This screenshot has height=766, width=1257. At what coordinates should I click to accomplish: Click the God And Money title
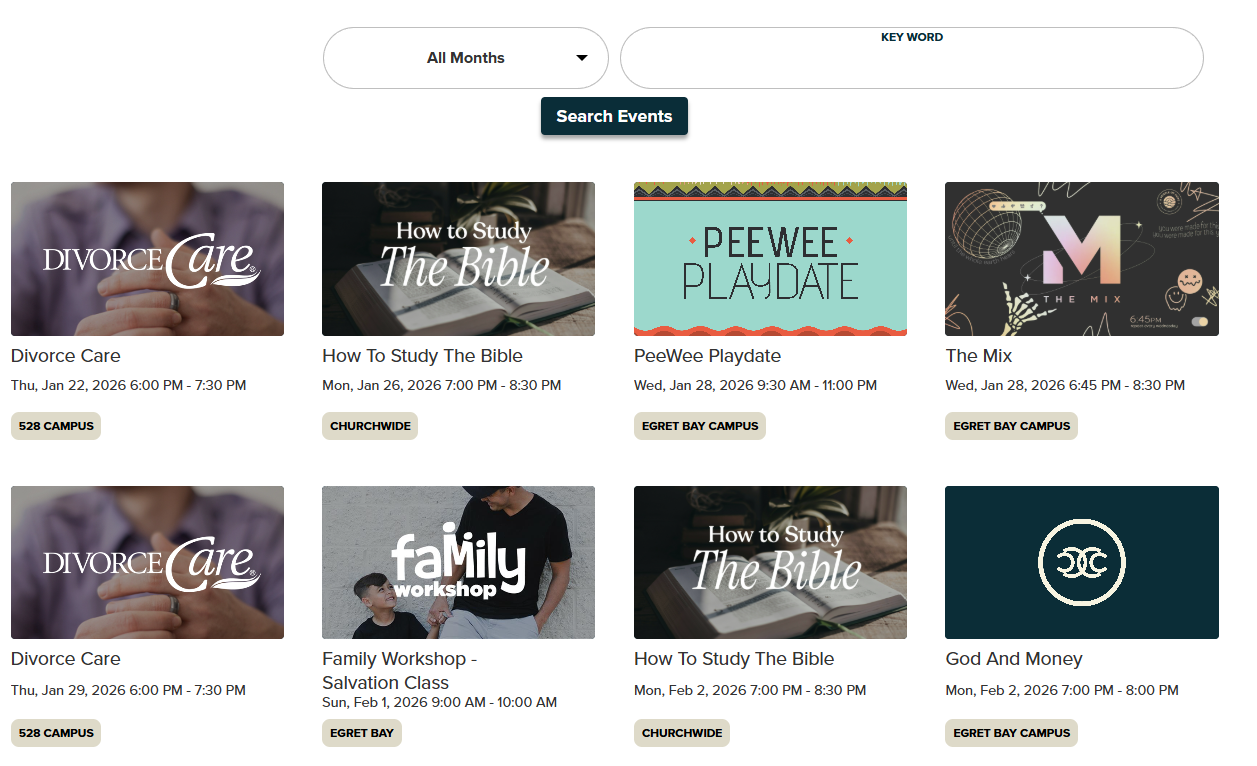(1013, 659)
